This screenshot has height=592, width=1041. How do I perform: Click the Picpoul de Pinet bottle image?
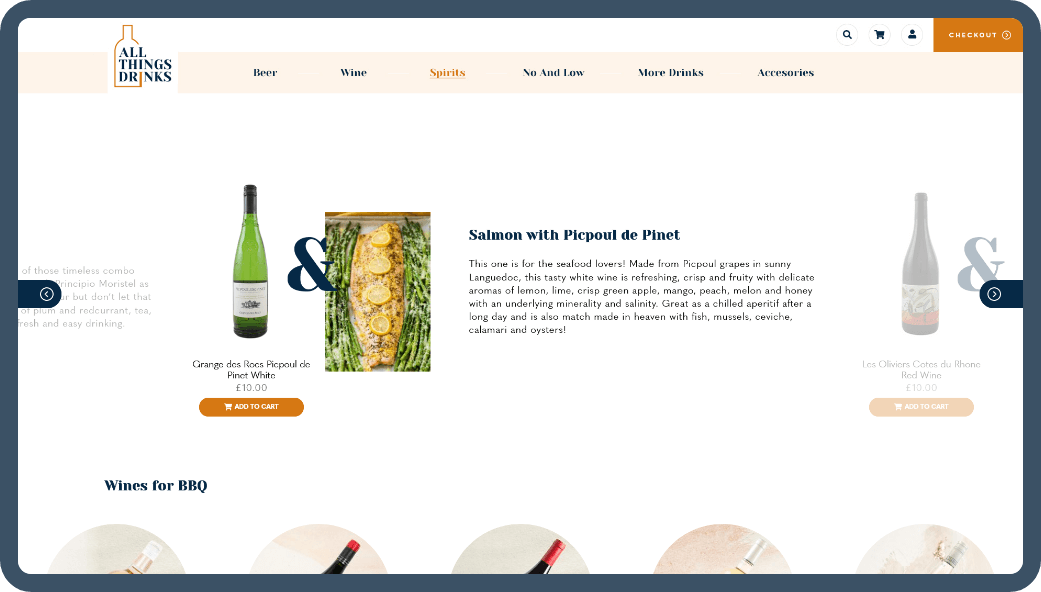click(x=250, y=261)
